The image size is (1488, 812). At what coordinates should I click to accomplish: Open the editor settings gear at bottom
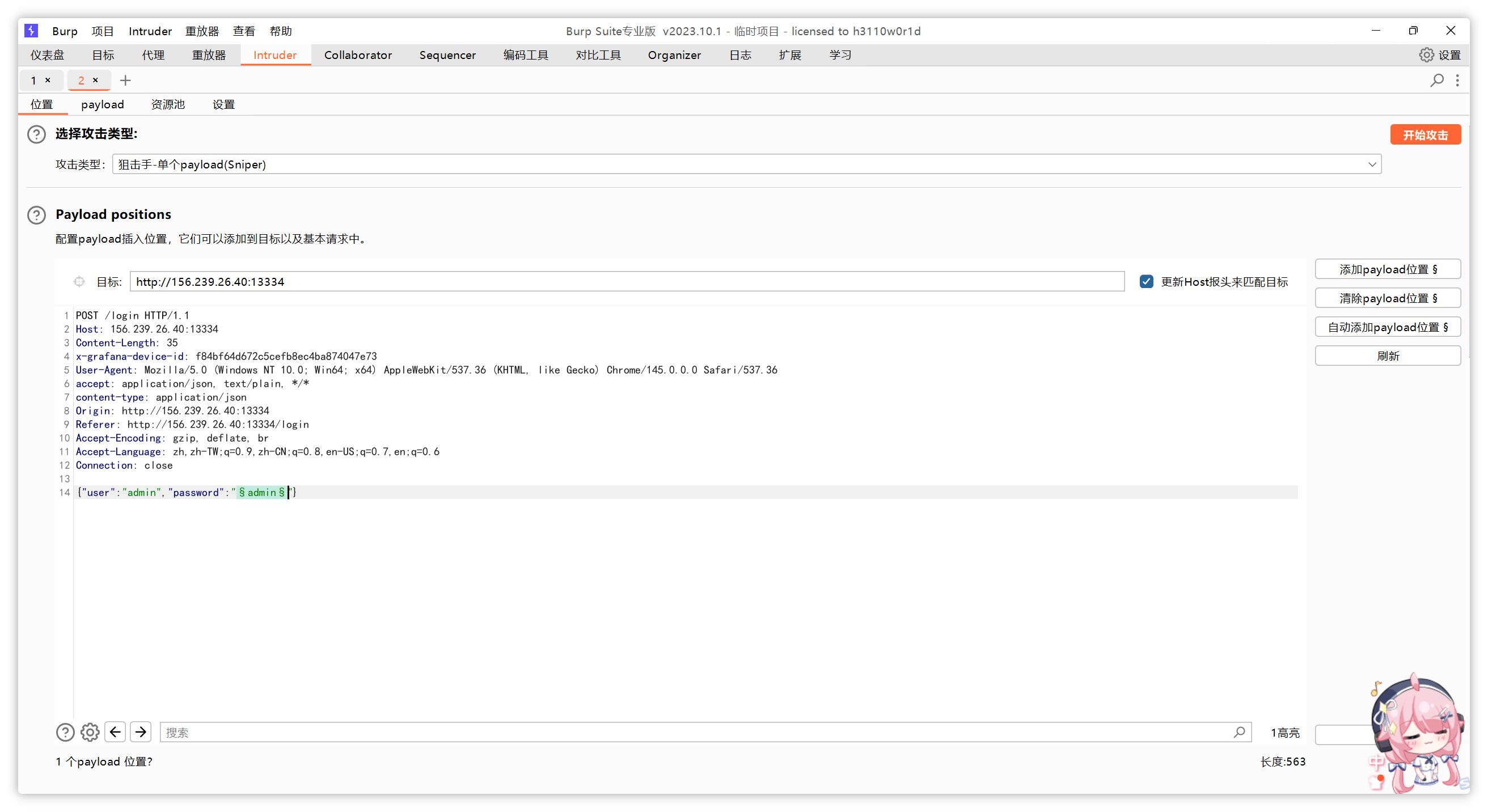coord(90,732)
